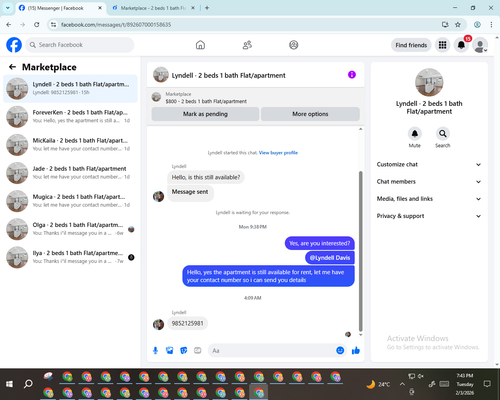Viewport: 500px width, 400px height.
Task: Show hidden system tray icons chevron
Action: pos(402,384)
